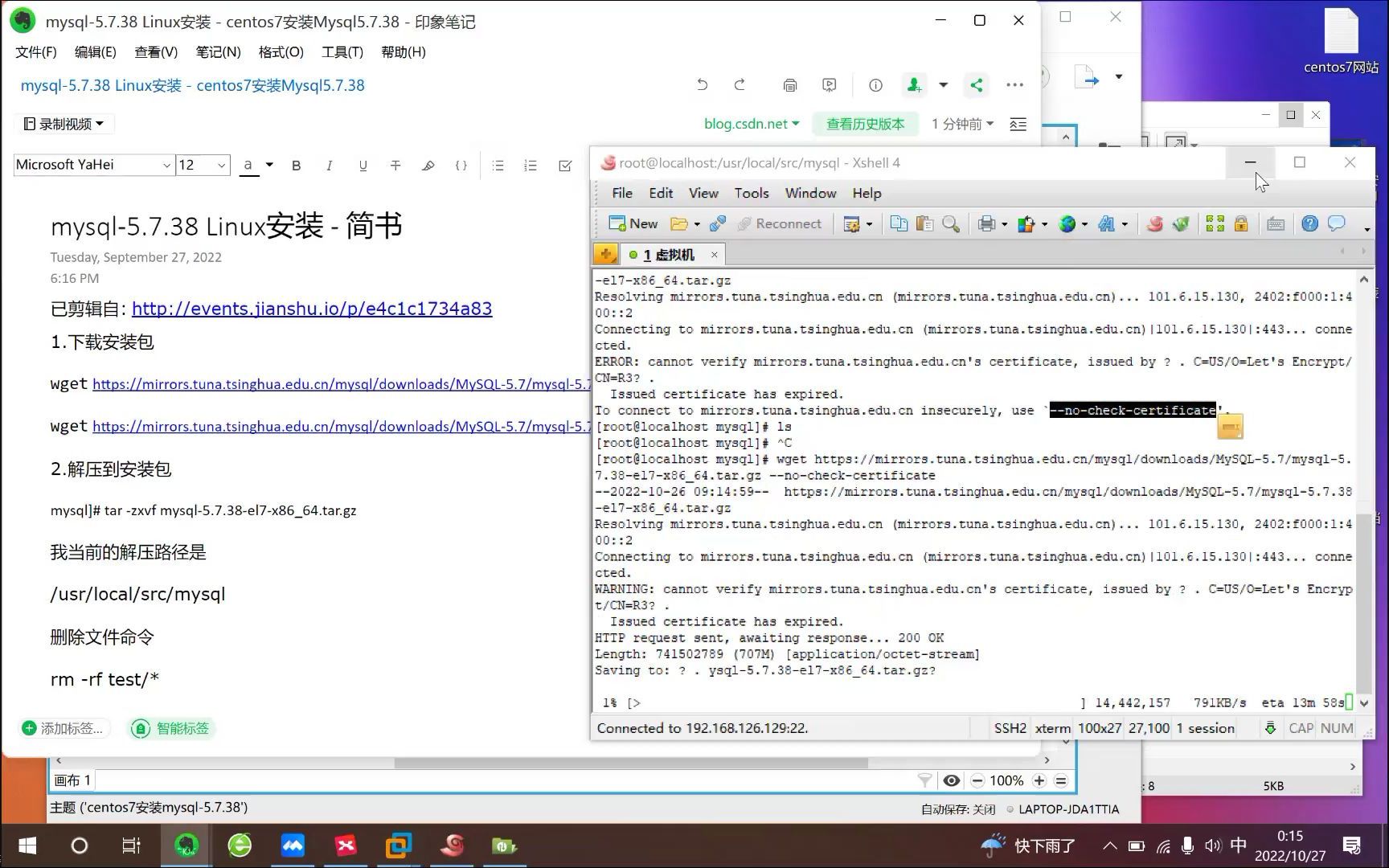Toggle full screen mode in Xshell
This screenshot has width=1389, height=868.
pos(1215,223)
